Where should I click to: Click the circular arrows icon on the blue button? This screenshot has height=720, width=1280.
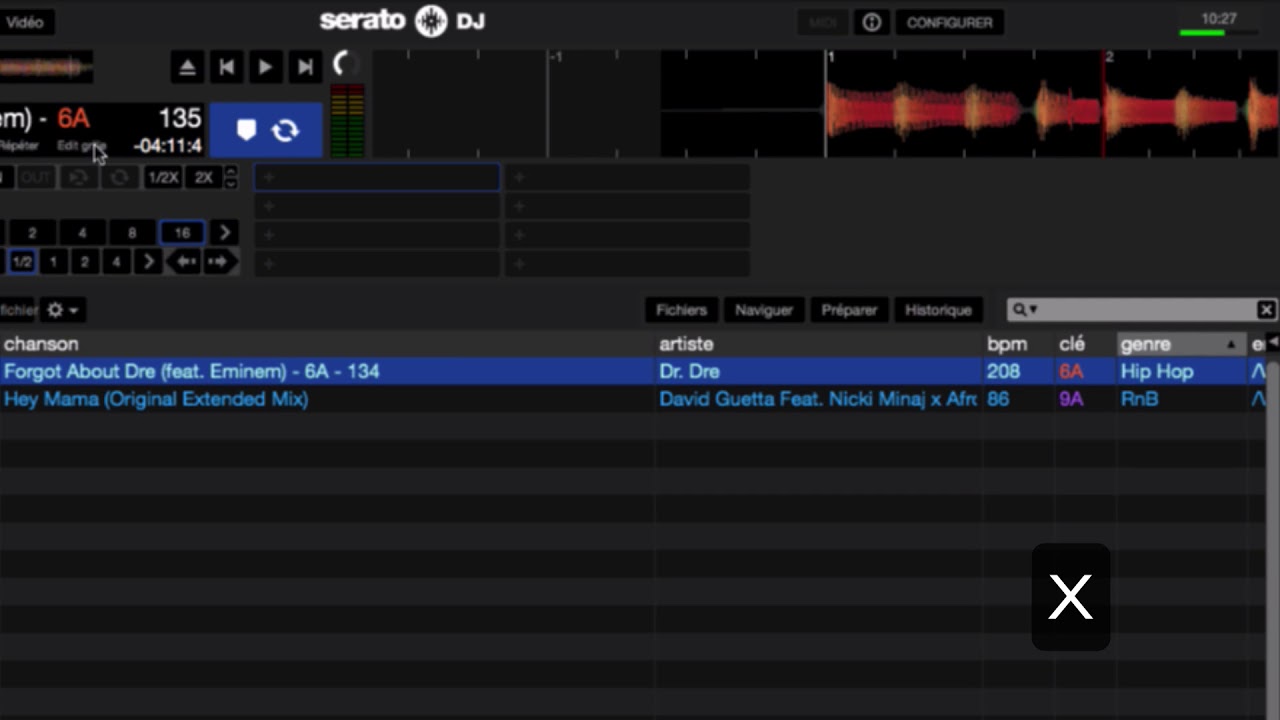pos(286,130)
